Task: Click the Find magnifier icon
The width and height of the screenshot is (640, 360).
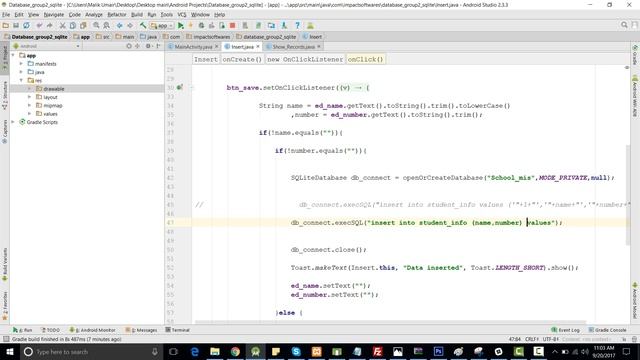Action: coord(96,25)
